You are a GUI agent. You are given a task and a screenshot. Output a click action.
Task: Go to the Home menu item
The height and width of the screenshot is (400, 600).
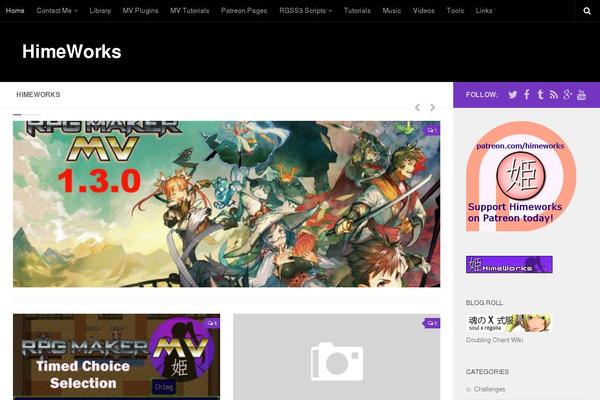point(15,11)
